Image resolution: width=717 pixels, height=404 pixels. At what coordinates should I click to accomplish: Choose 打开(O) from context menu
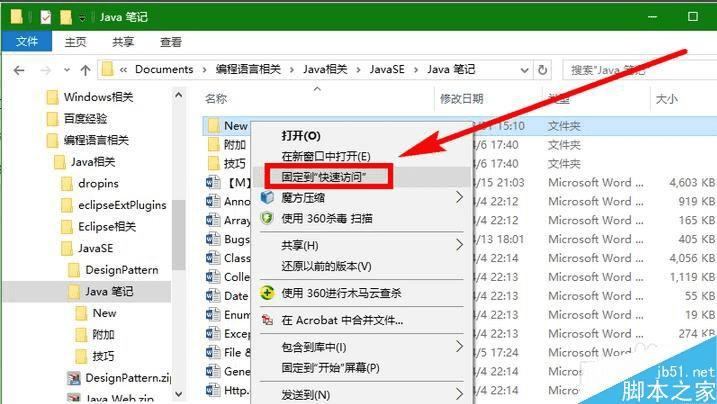click(301, 136)
